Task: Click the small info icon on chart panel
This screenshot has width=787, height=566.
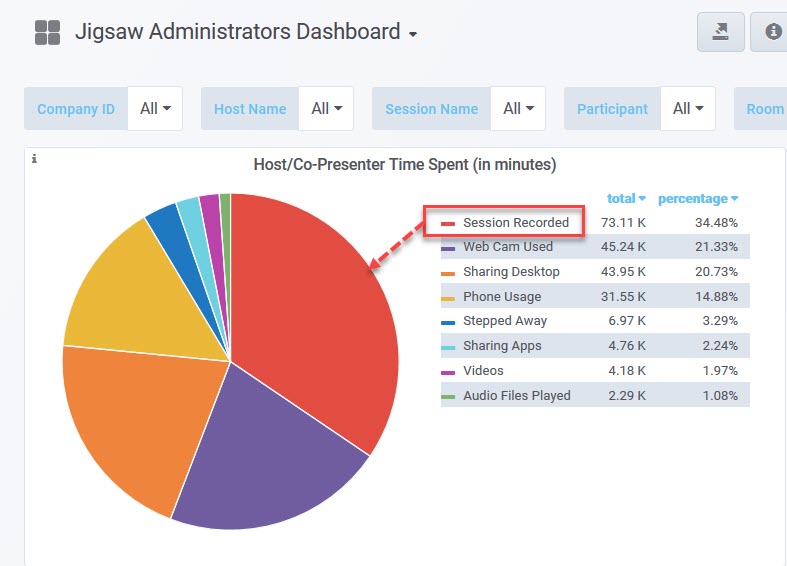Action: (34, 158)
